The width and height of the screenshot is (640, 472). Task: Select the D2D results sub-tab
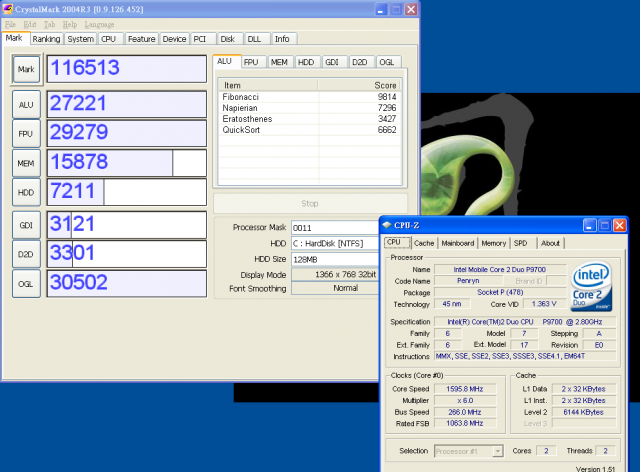coord(360,62)
